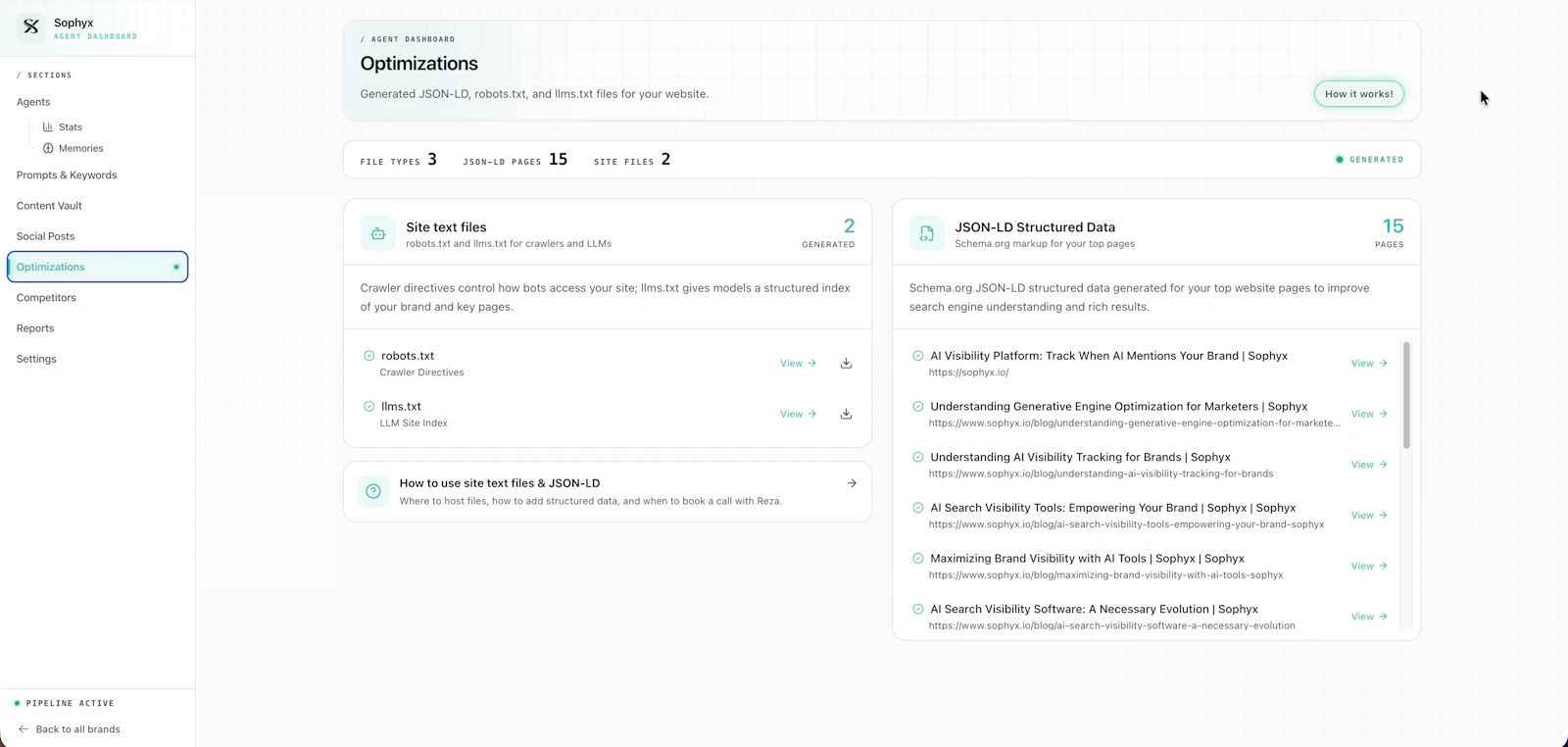Download the llms.txt file

[846, 414]
